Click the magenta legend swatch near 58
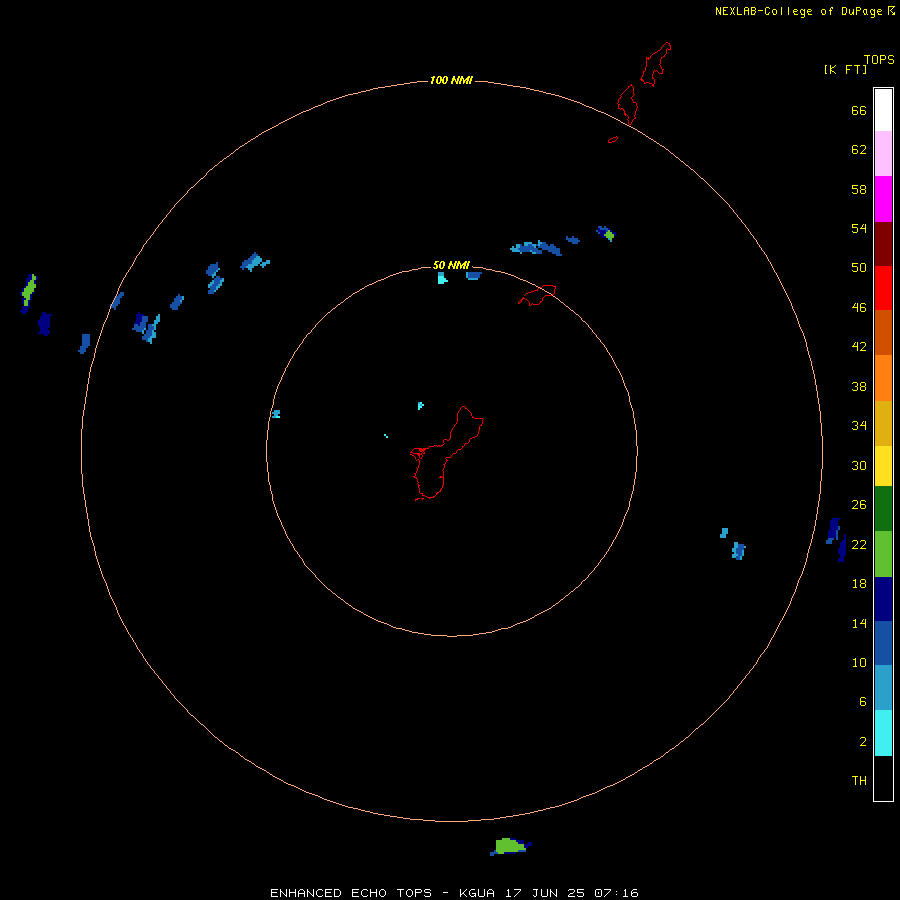The width and height of the screenshot is (900, 900). pyautogui.click(x=883, y=199)
